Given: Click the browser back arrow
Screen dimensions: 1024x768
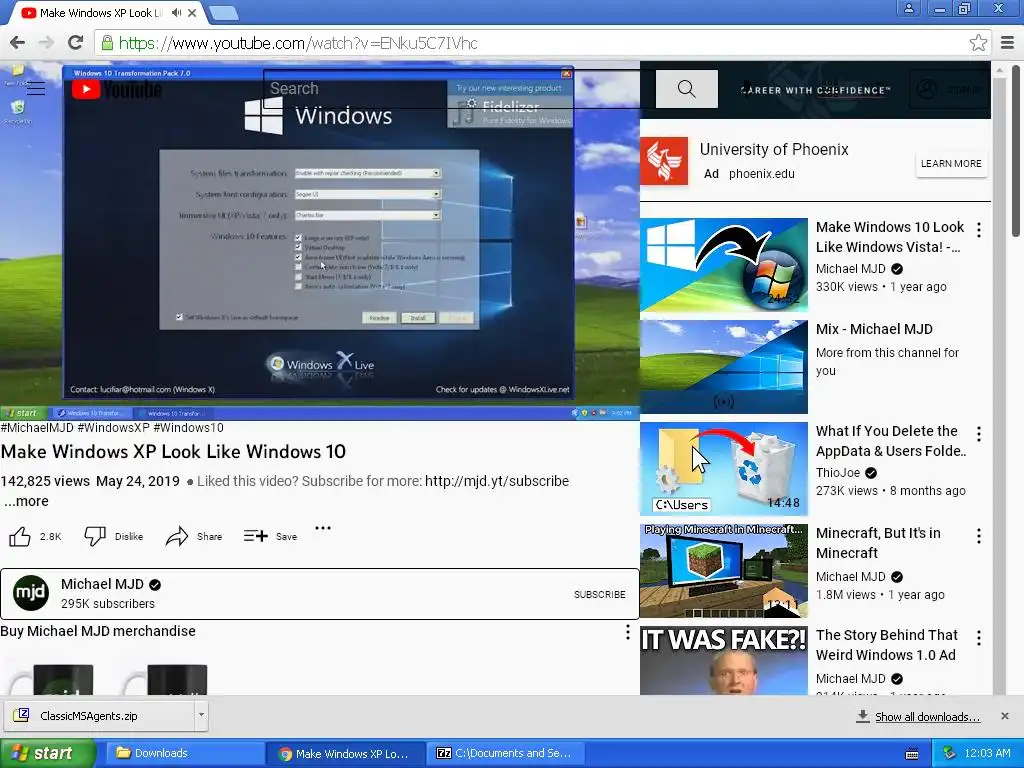Looking at the screenshot, I should [18, 43].
